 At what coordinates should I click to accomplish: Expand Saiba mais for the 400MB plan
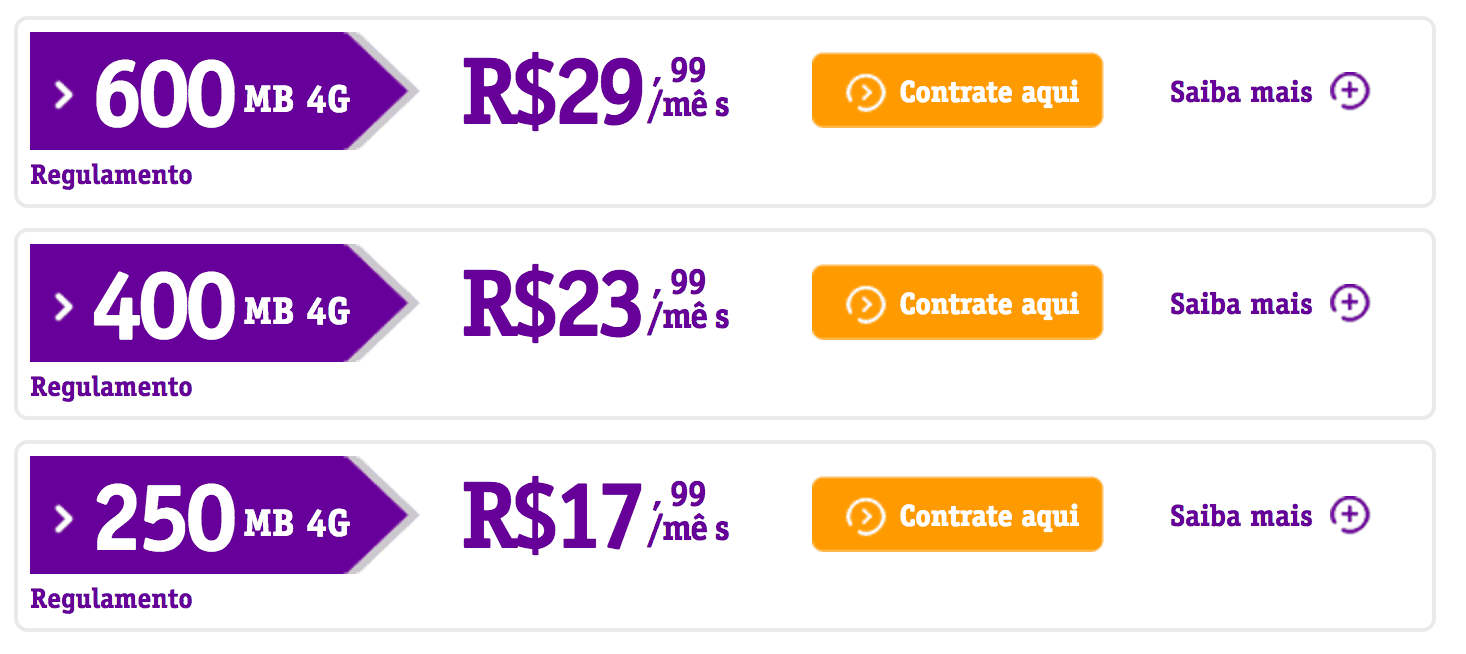[1240, 302]
